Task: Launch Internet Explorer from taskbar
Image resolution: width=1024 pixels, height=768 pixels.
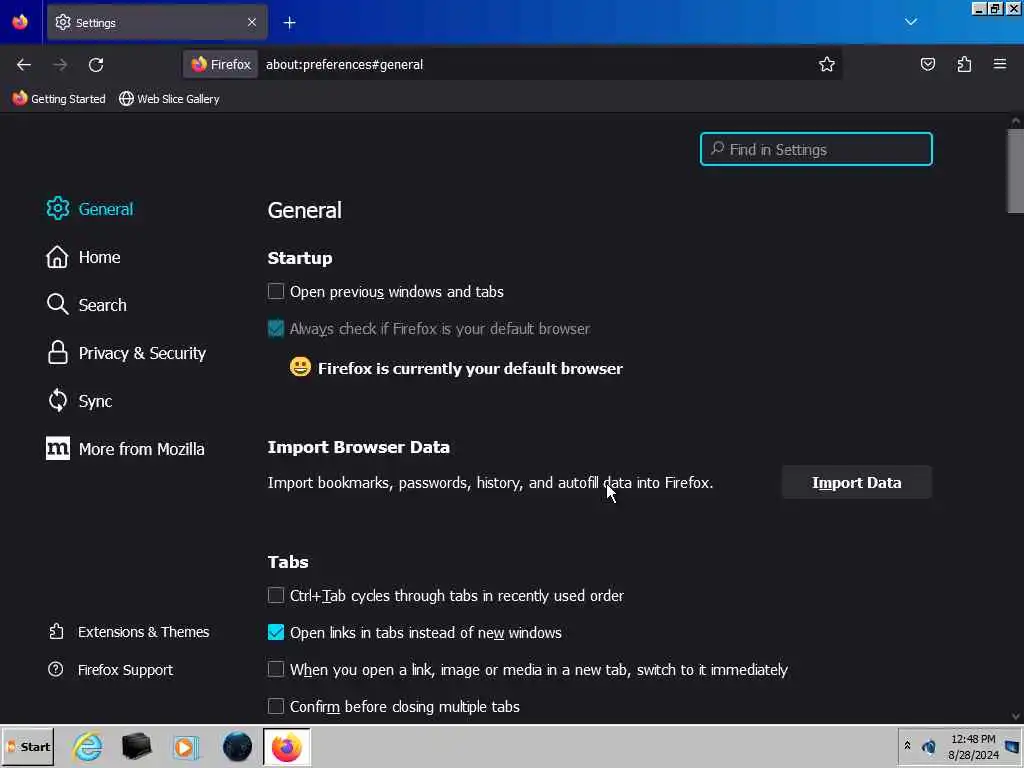Action: point(88,747)
